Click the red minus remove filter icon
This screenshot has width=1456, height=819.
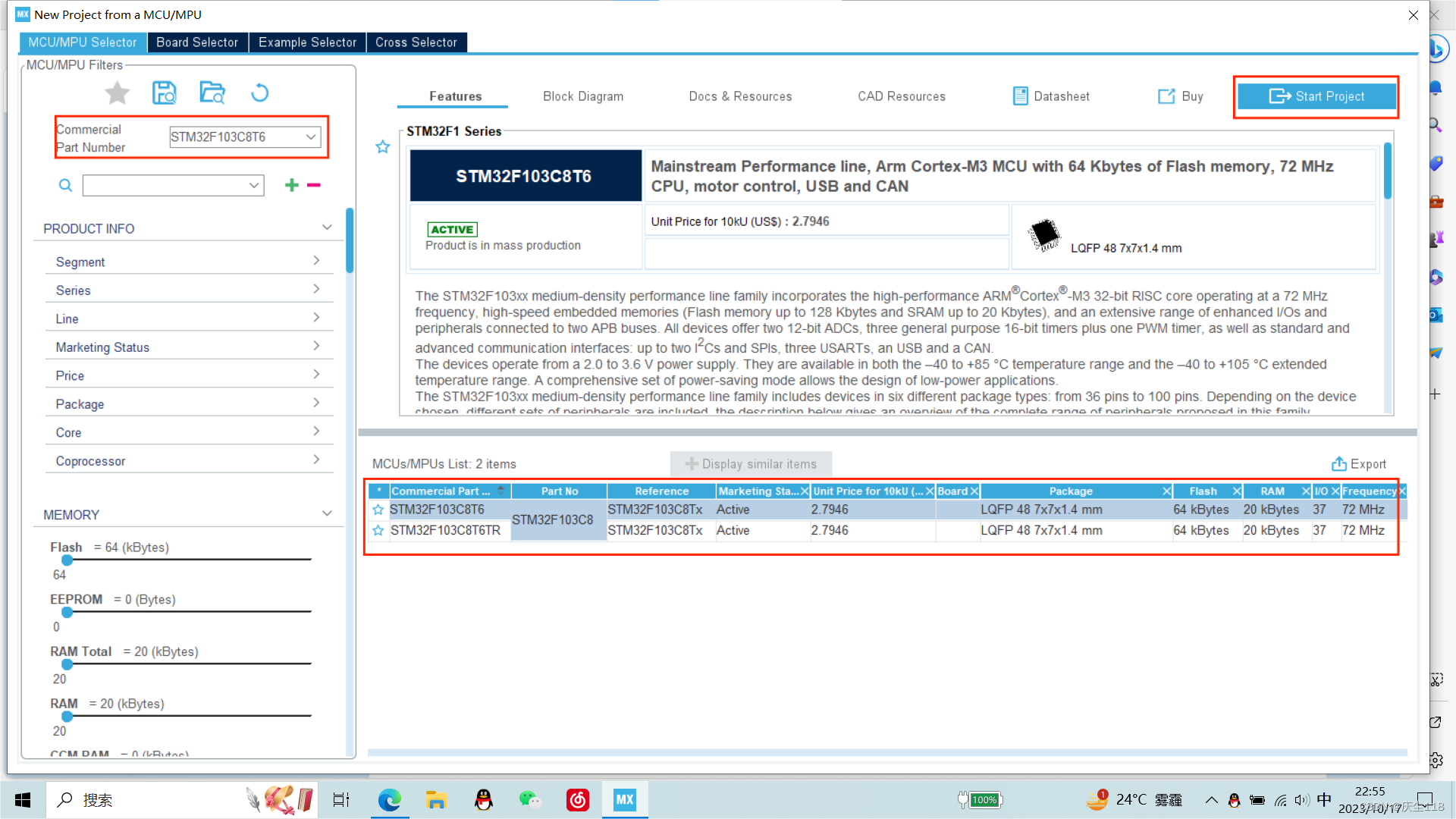(x=314, y=185)
